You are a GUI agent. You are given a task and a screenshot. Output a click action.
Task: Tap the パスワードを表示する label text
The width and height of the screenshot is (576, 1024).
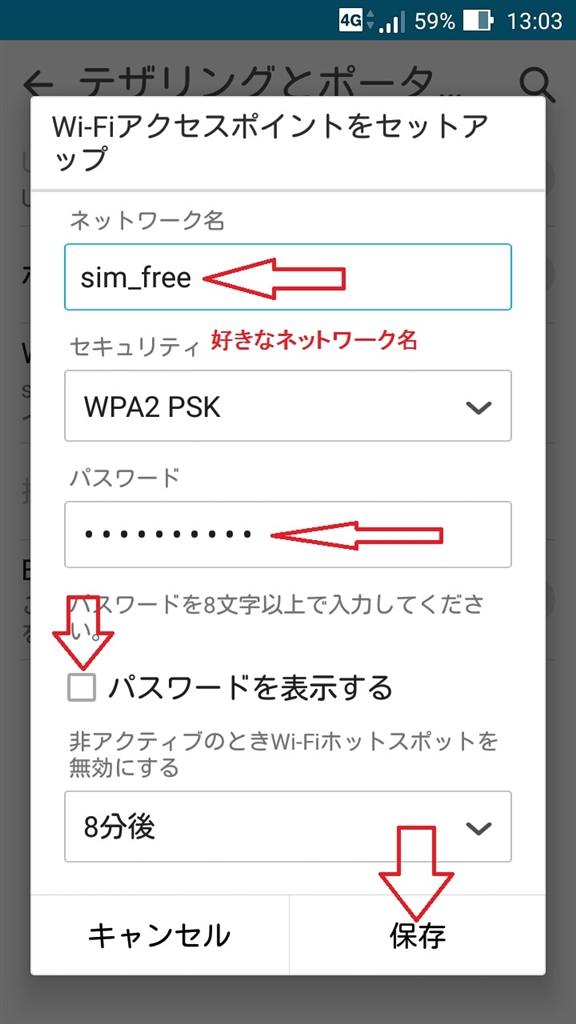[250, 688]
